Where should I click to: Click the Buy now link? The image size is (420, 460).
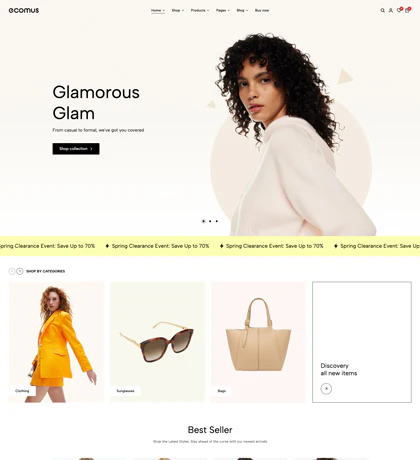coord(262,10)
